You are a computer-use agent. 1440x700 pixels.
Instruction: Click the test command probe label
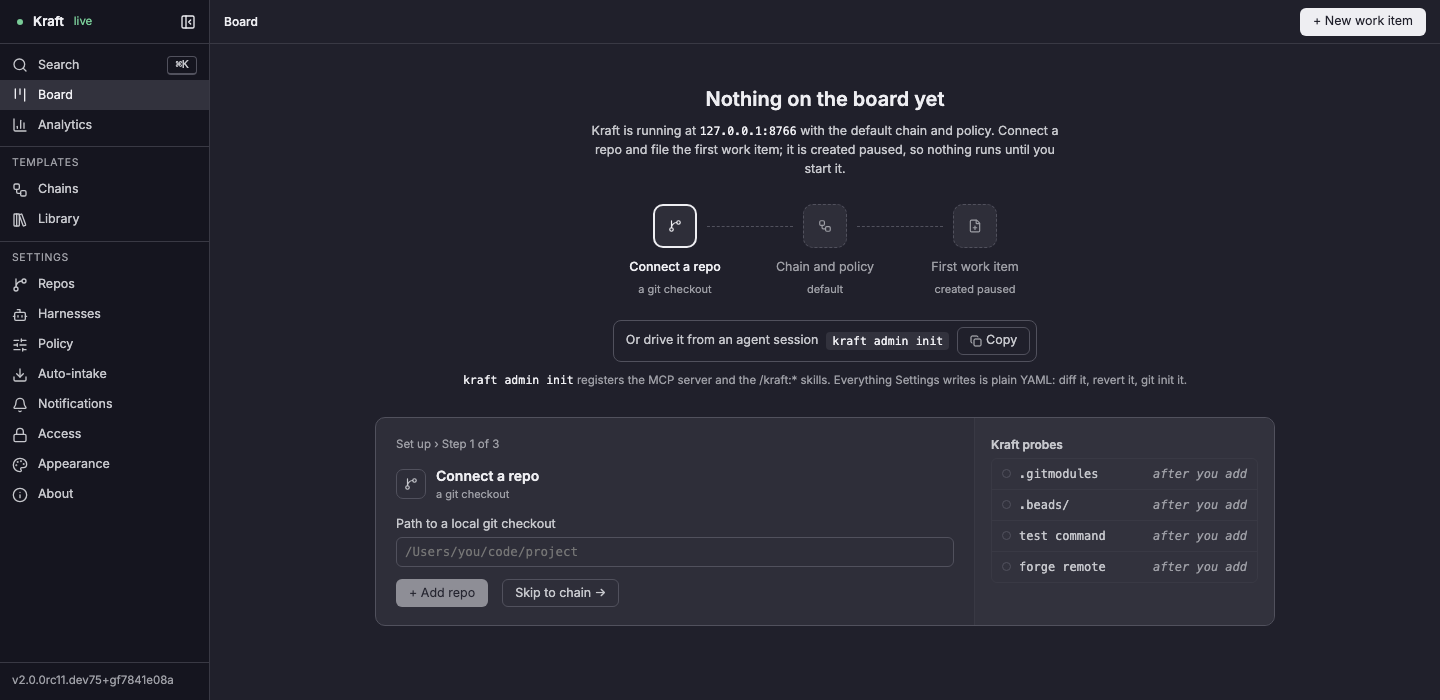pos(1062,536)
